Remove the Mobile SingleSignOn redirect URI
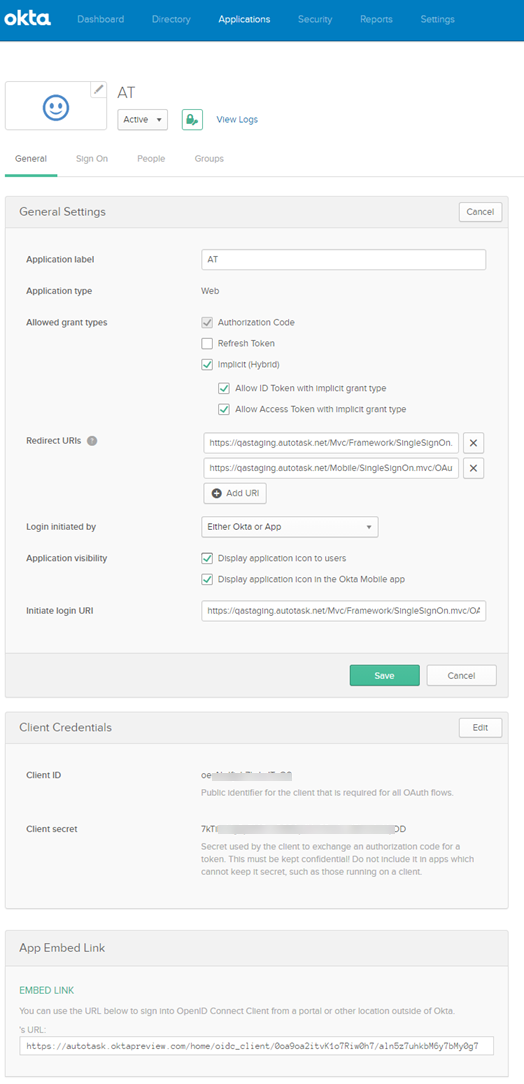Screen dimensions: 524x1084 tap(474, 468)
